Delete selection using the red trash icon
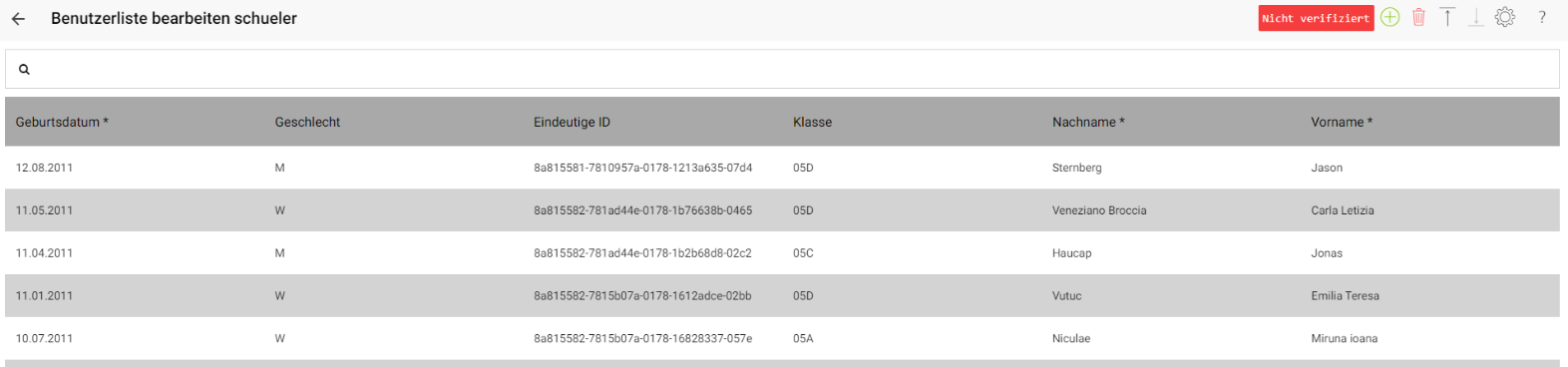The height and width of the screenshot is (367, 1568). [x=1418, y=17]
